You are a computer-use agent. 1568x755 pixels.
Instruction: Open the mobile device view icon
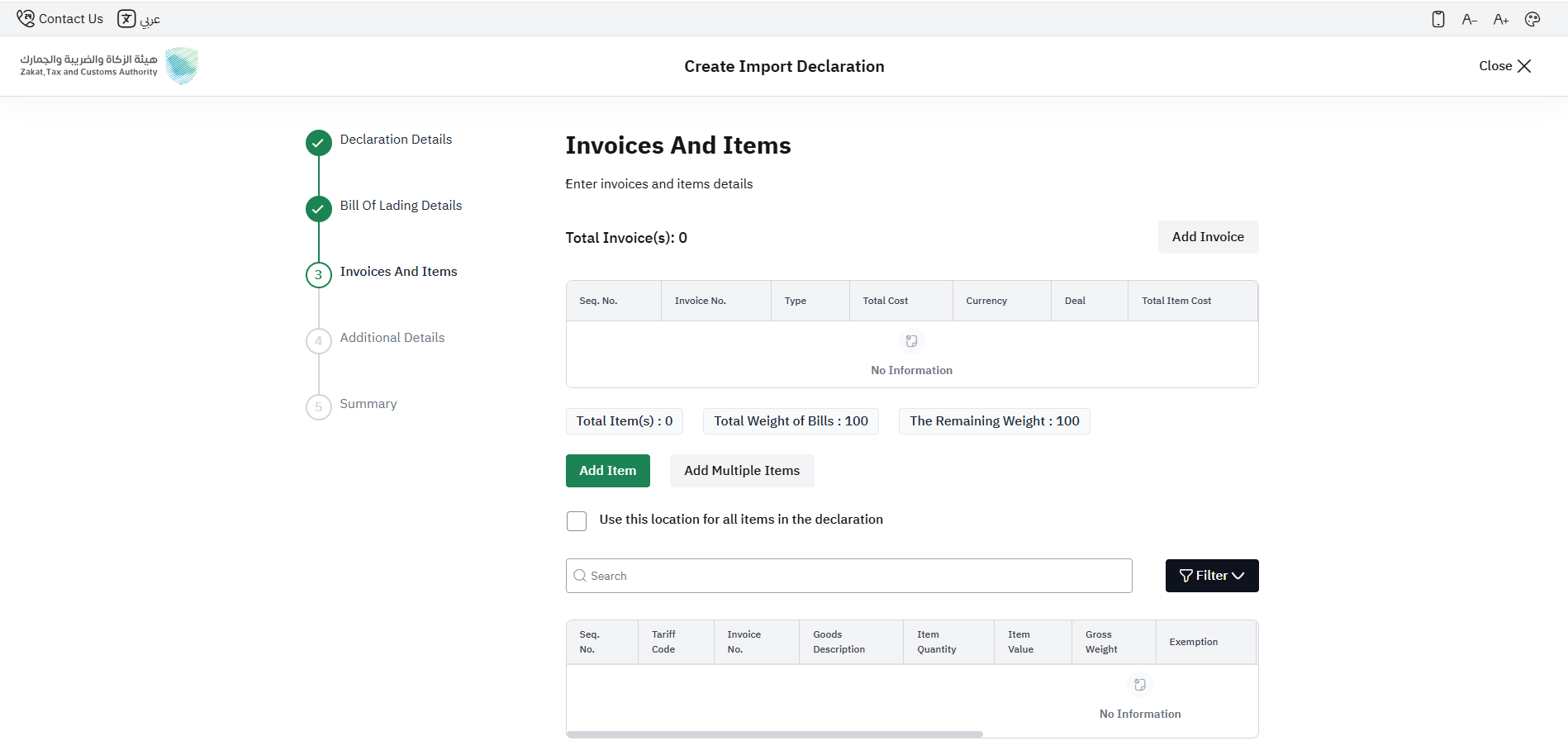click(1438, 19)
